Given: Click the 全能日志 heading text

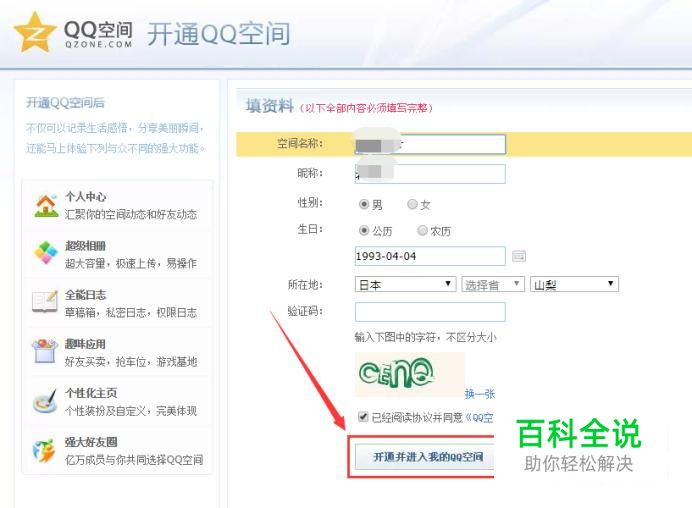Looking at the screenshot, I should click(x=86, y=295).
